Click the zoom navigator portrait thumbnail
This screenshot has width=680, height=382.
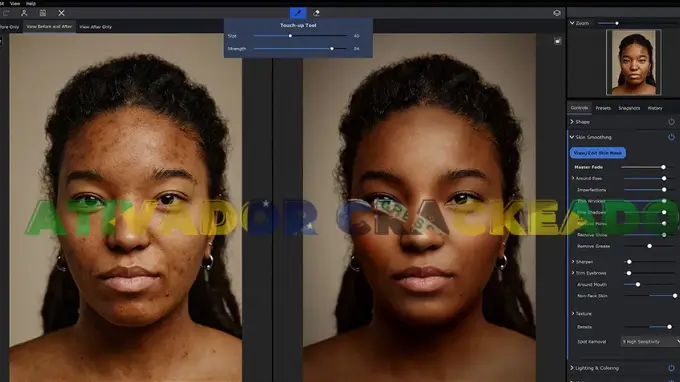634,62
